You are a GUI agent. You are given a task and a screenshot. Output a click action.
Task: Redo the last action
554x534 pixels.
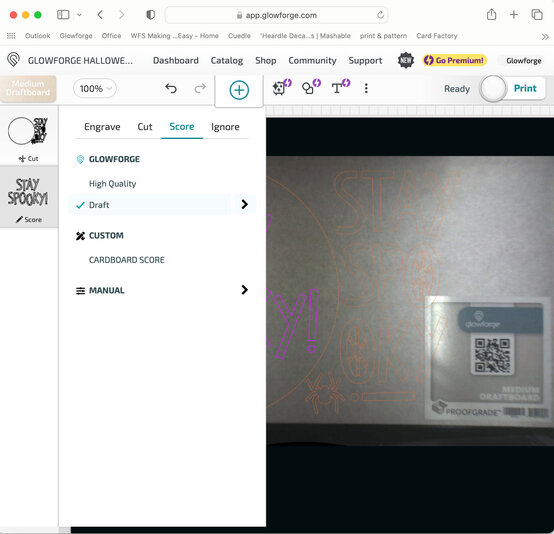200,88
